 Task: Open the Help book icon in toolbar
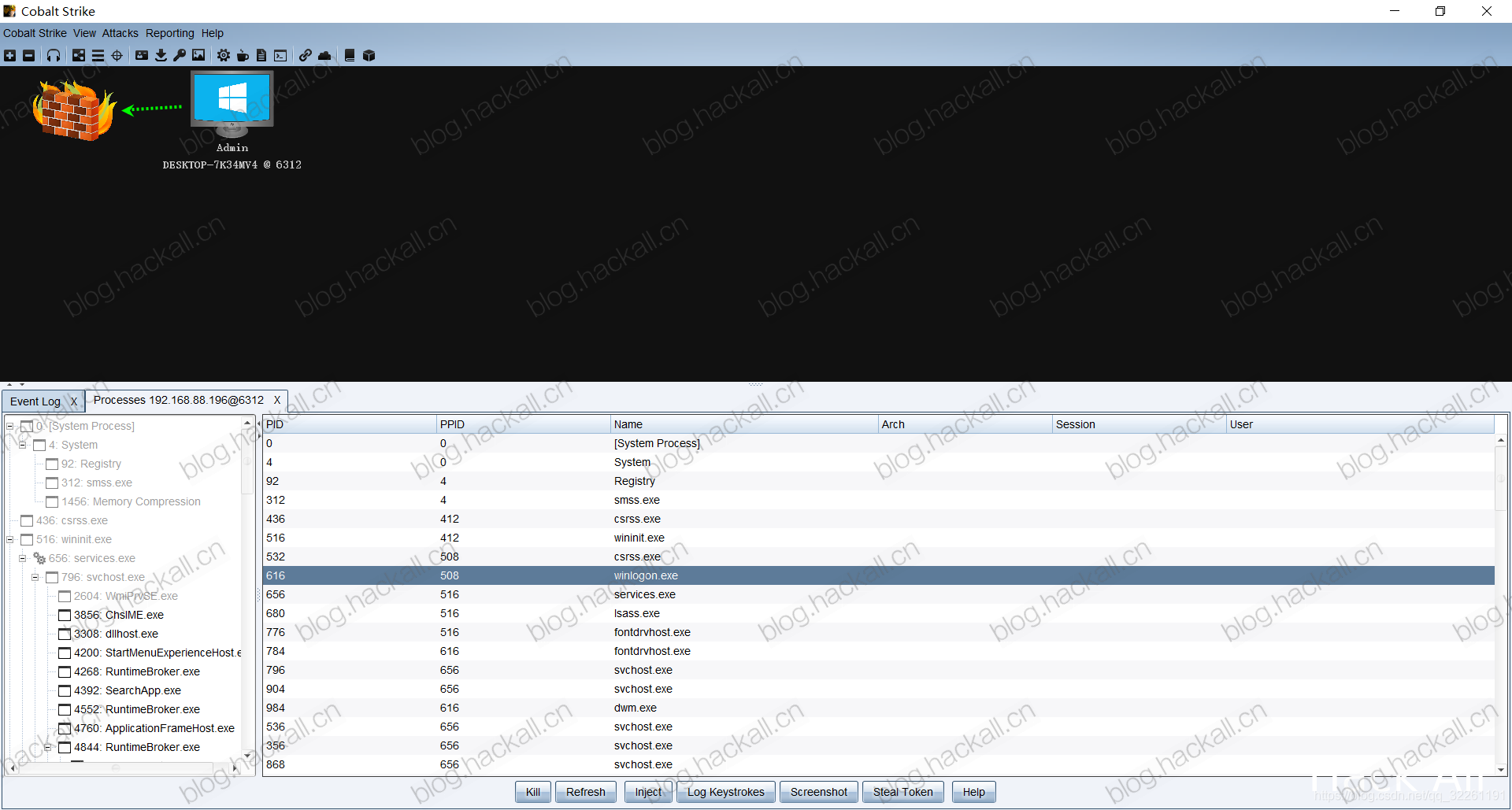click(x=350, y=55)
